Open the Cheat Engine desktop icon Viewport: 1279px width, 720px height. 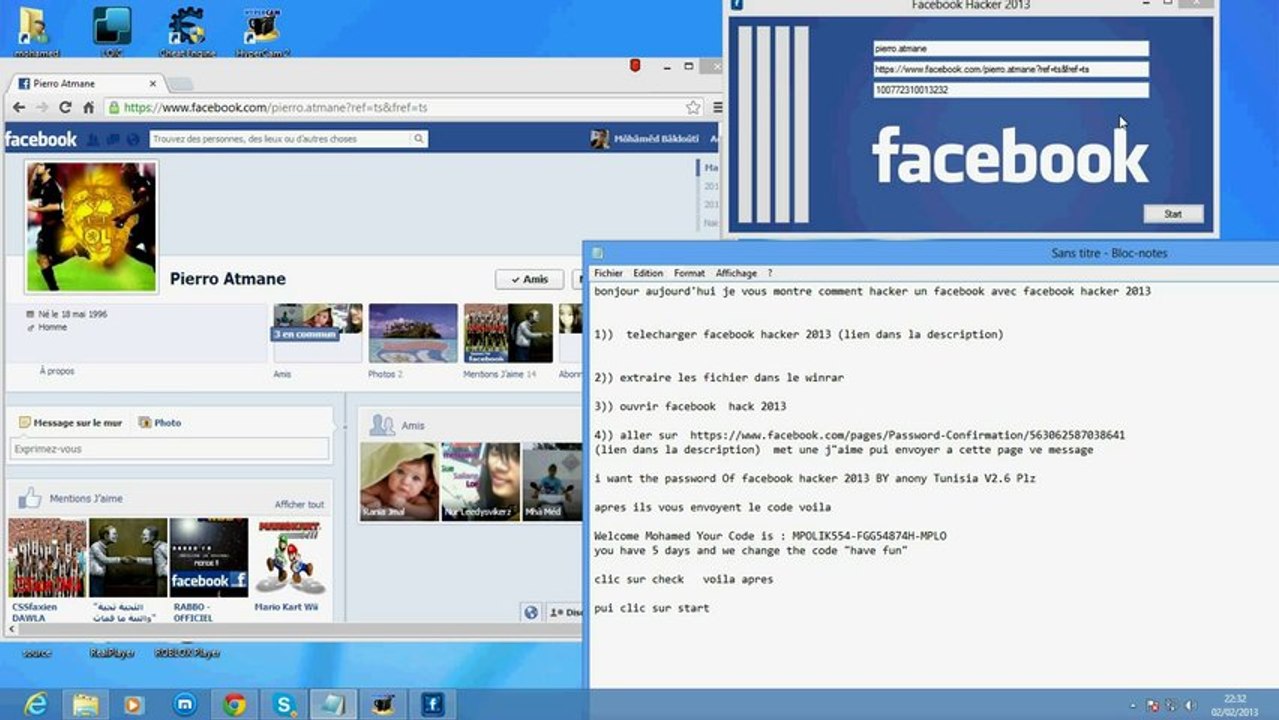[187, 30]
